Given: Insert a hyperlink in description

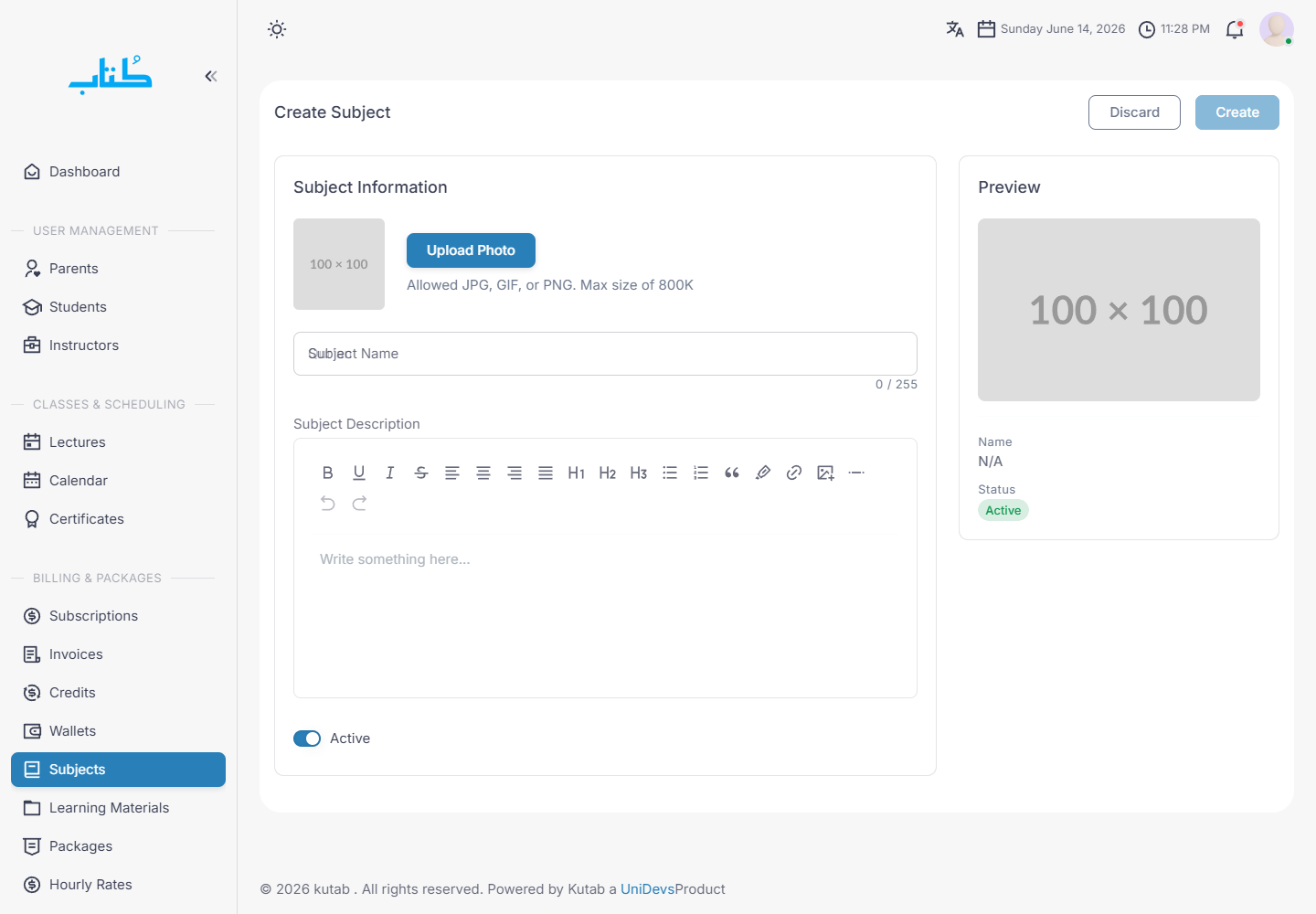Looking at the screenshot, I should tap(794, 473).
